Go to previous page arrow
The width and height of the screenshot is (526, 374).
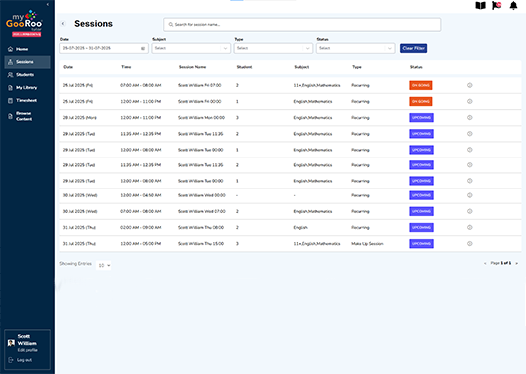(485, 263)
